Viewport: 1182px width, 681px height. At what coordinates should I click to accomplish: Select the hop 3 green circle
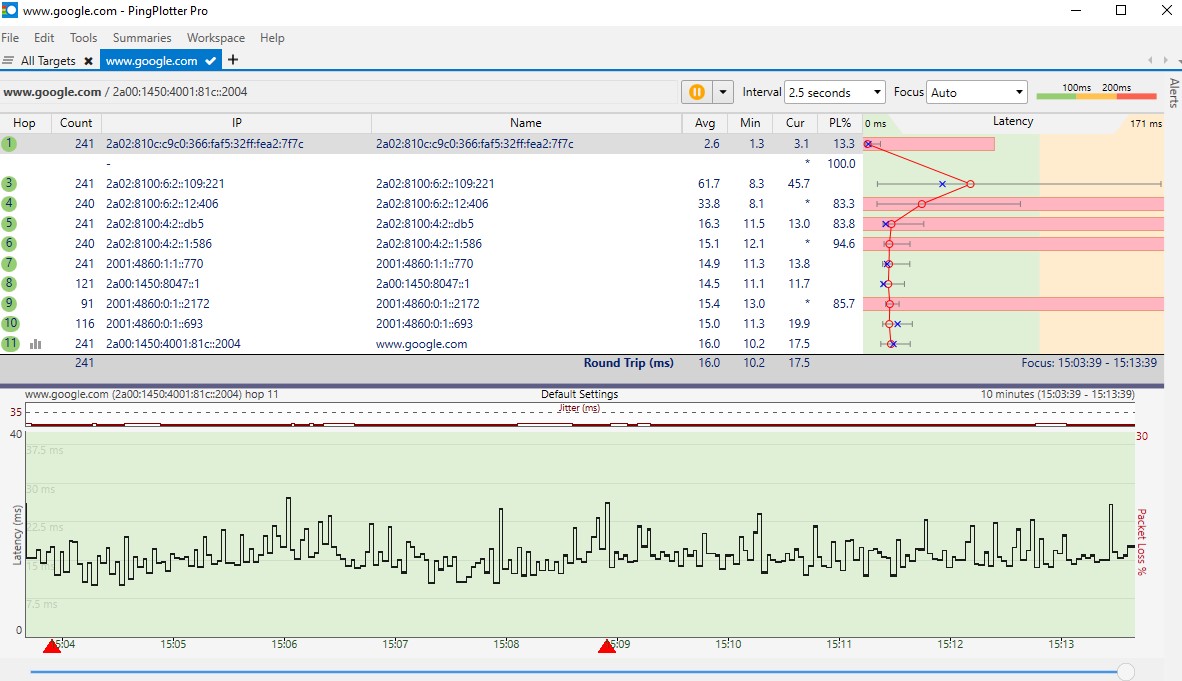[9, 183]
